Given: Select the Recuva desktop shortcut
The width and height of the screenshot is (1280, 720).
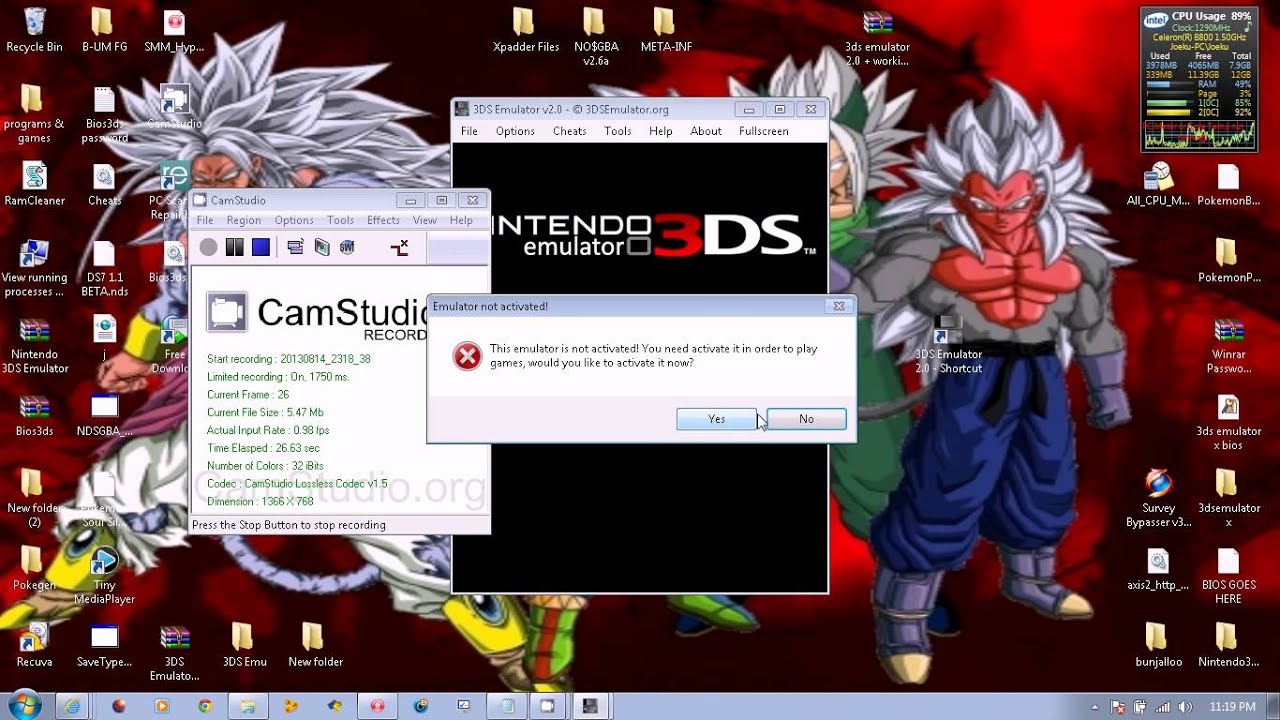Looking at the screenshot, I should click(34, 645).
